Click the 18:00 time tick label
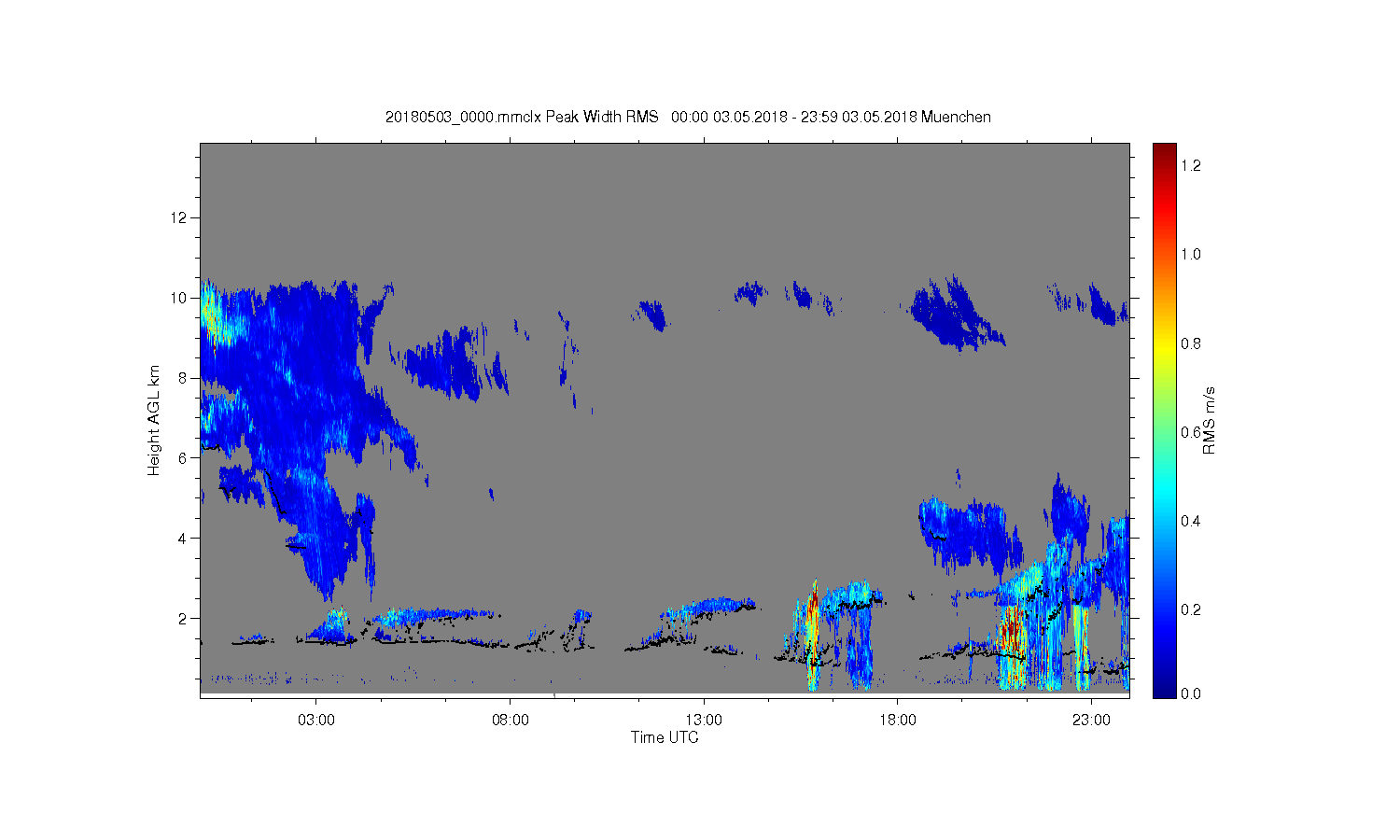Image resolution: width=1400 pixels, height=840 pixels. click(898, 721)
